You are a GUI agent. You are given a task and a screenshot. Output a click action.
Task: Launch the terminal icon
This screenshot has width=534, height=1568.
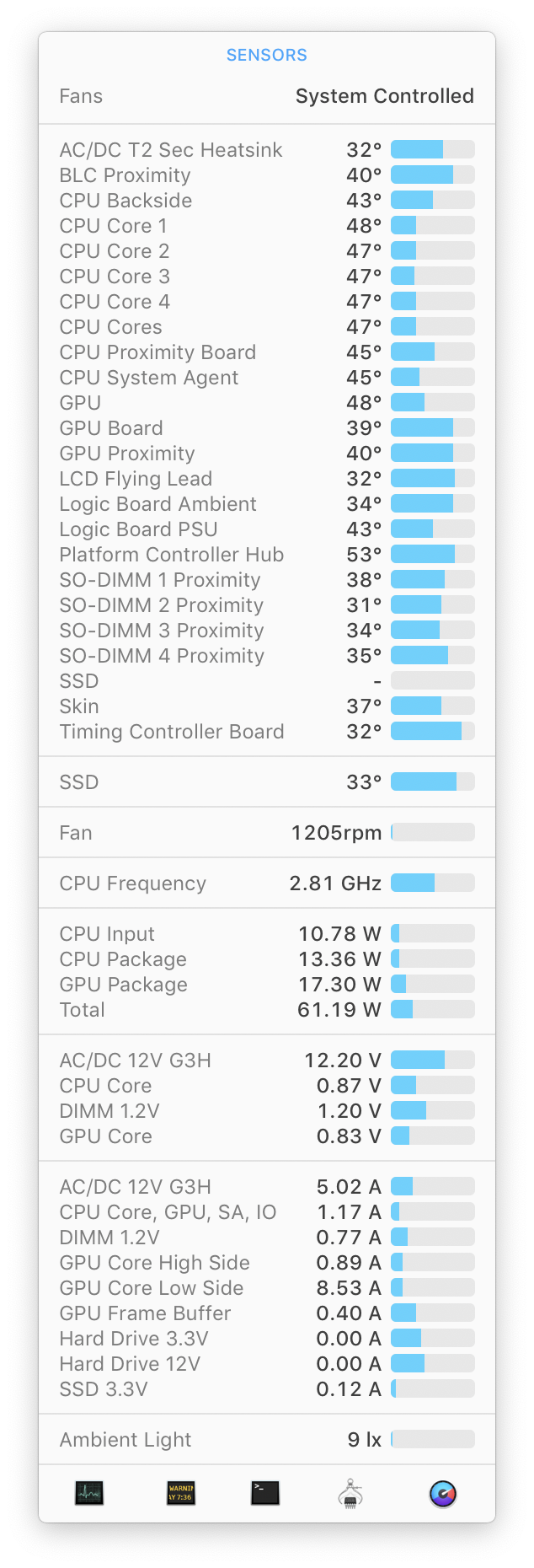pos(264,1493)
